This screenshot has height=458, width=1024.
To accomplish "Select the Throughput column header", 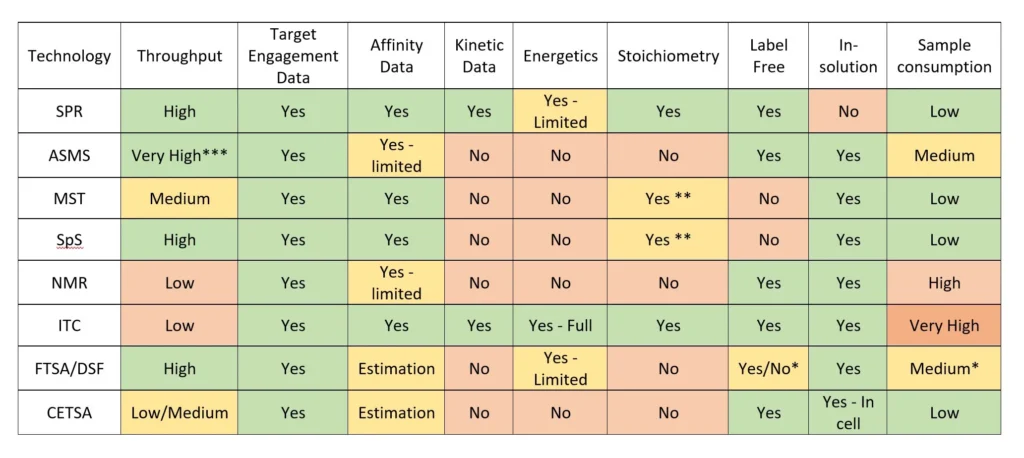I will 179,56.
